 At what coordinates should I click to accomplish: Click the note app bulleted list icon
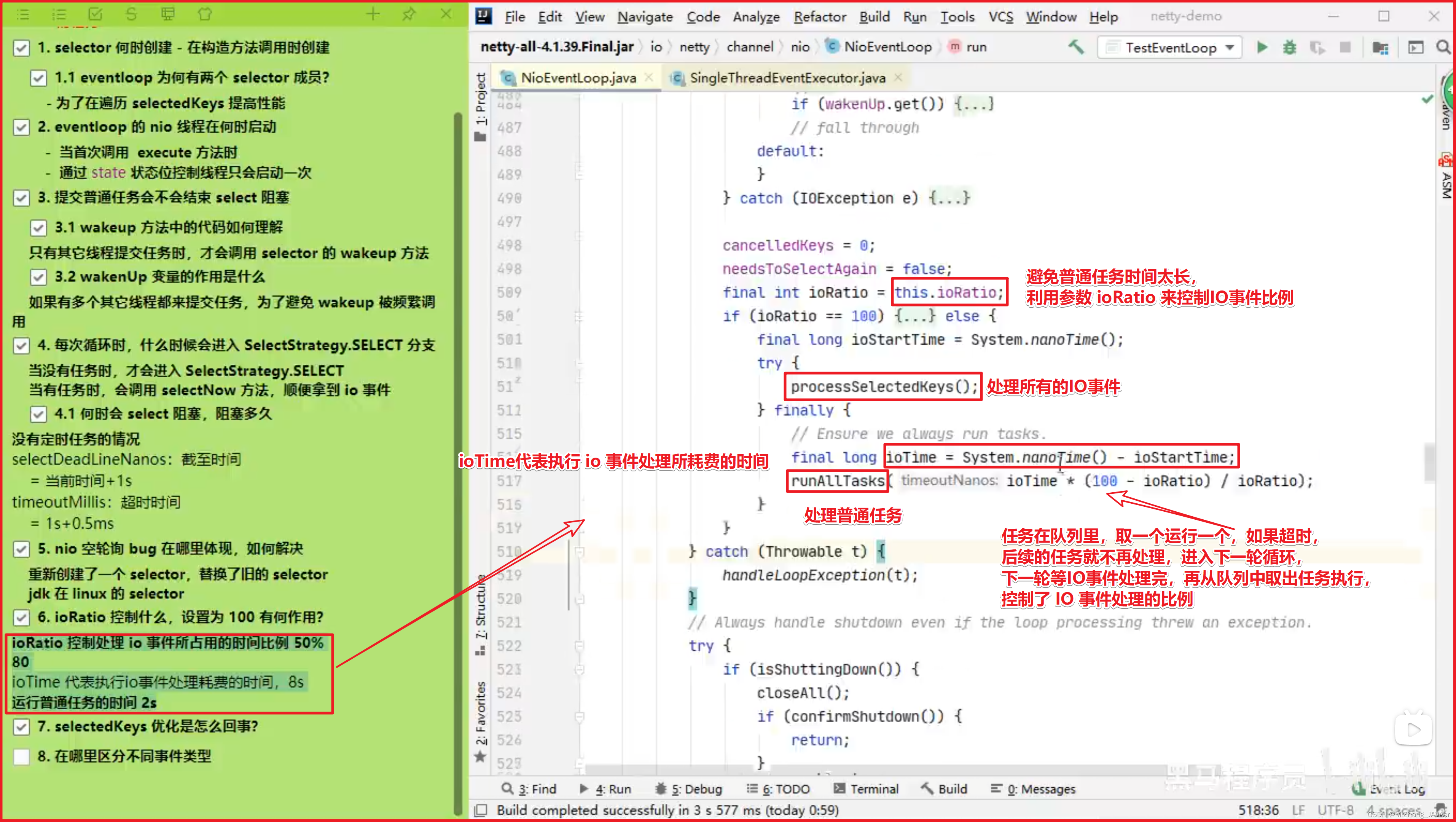coord(22,15)
